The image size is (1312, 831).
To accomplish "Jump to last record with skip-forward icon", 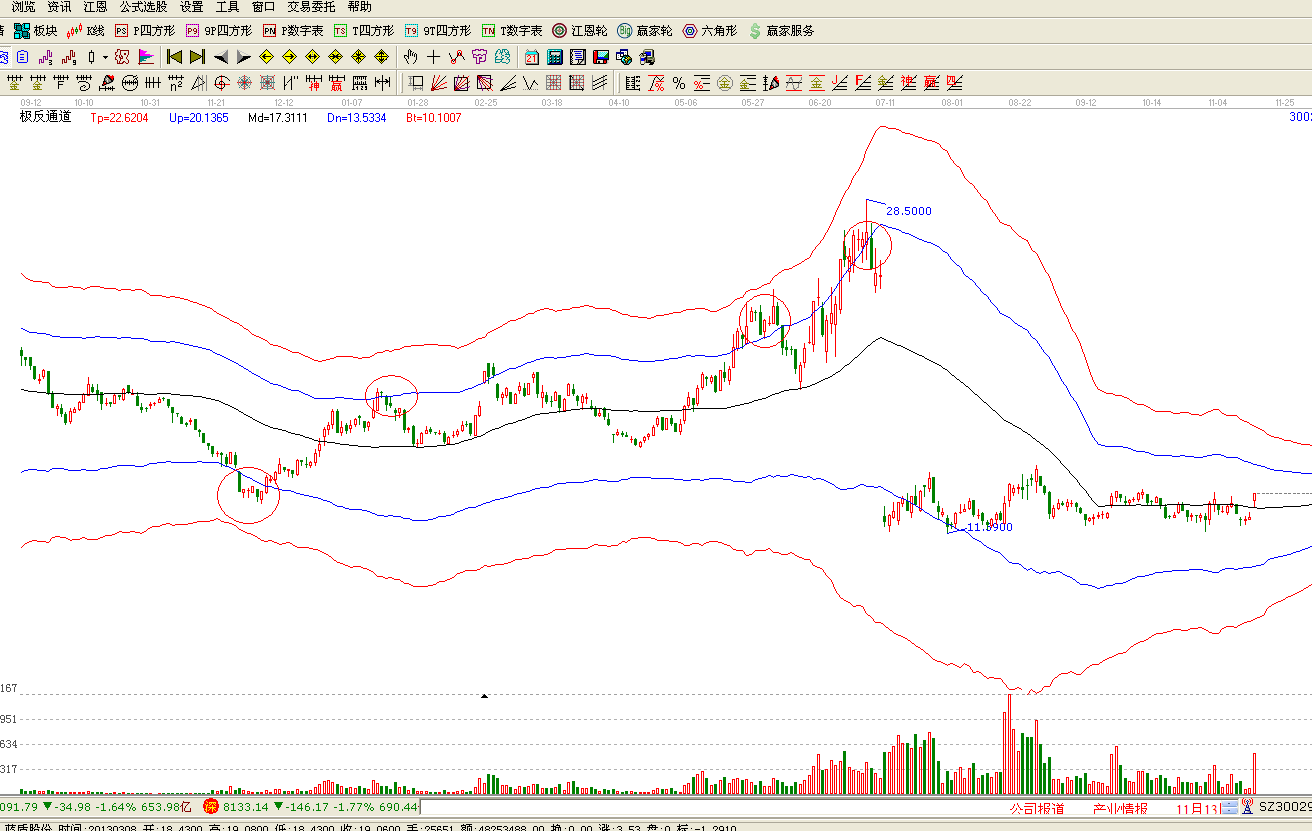I will point(197,57).
